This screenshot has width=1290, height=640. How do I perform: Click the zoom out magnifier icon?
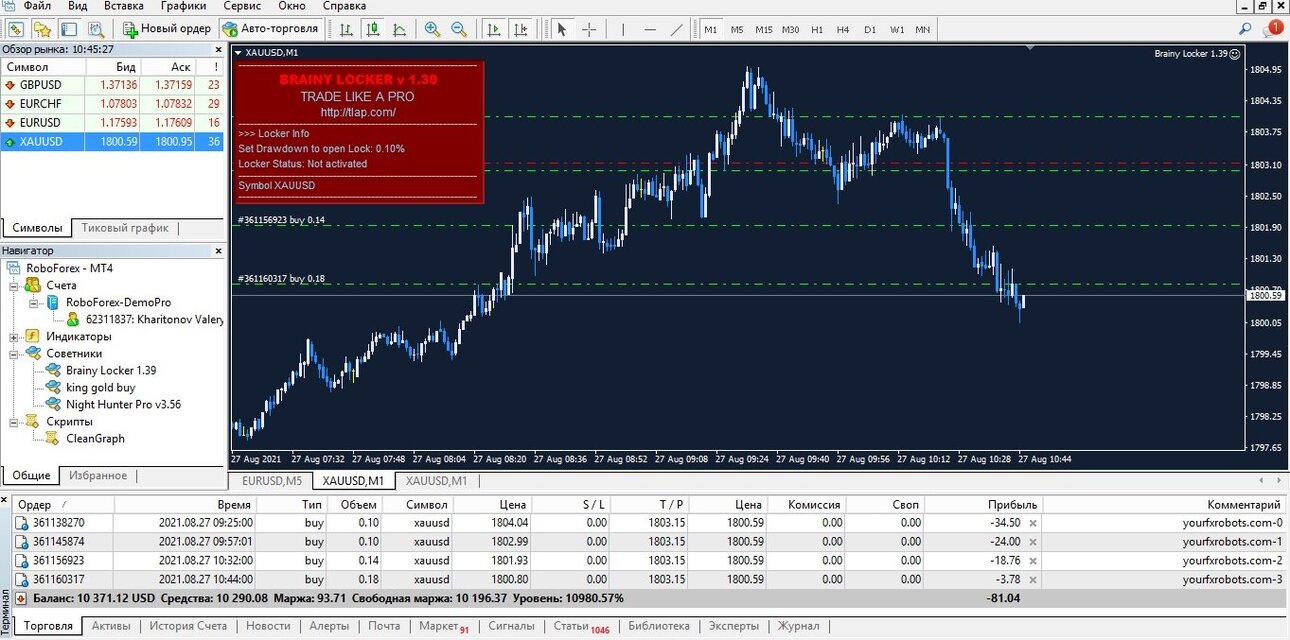459,29
